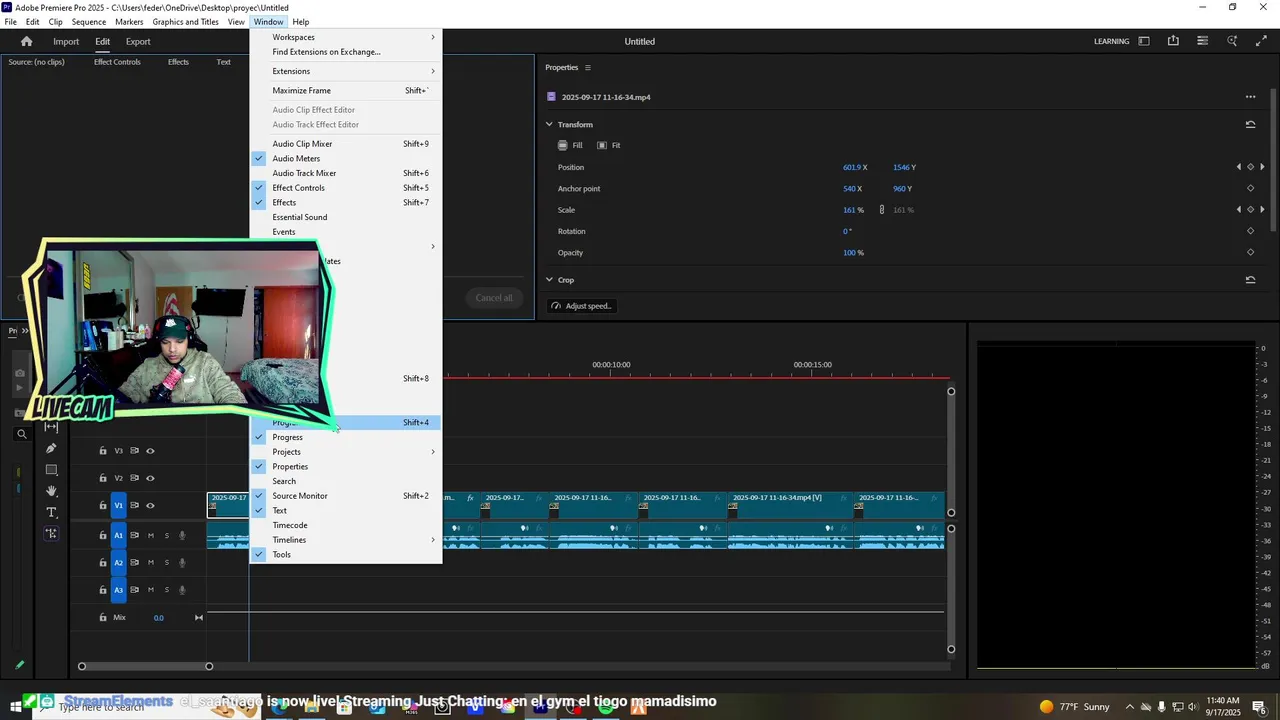This screenshot has width=1280, height=720.
Task: Select the Type tool
Action: pyautogui.click(x=51, y=512)
